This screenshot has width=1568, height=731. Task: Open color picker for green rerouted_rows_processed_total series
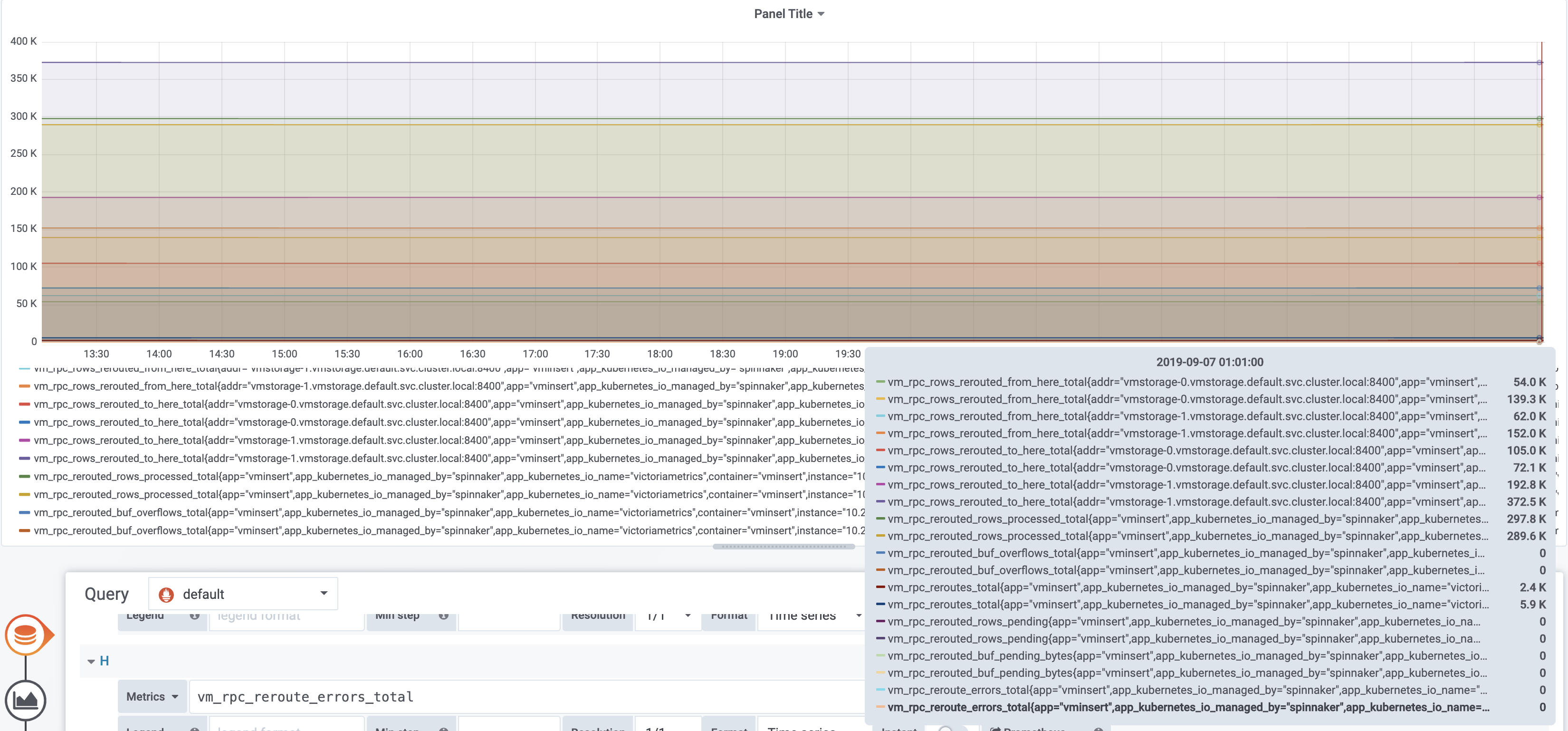click(x=24, y=476)
